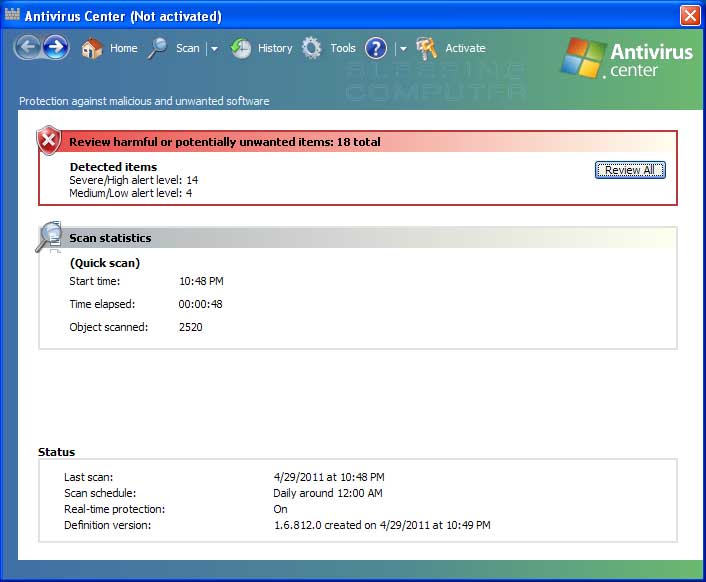
Task: Expand the help options dropdown arrow
Action: (403, 49)
